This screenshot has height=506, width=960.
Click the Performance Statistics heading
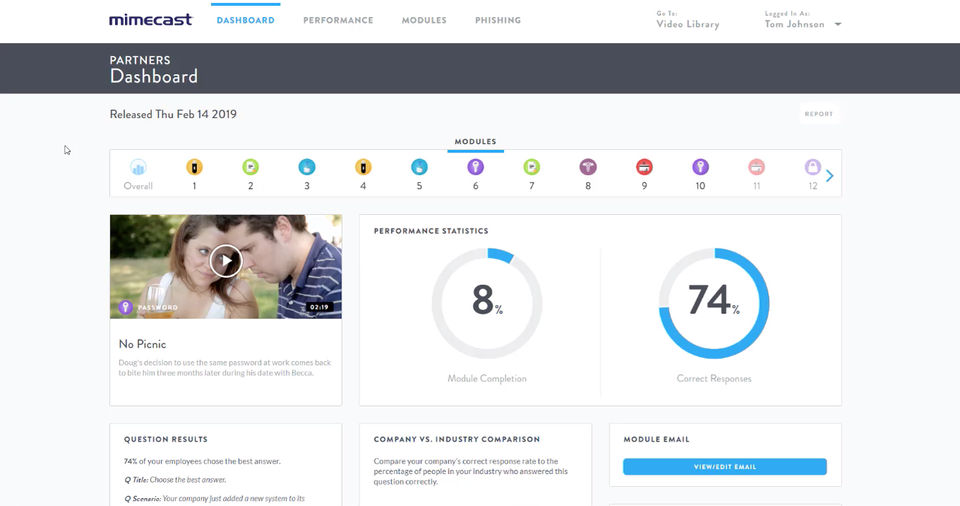pyautogui.click(x=431, y=231)
